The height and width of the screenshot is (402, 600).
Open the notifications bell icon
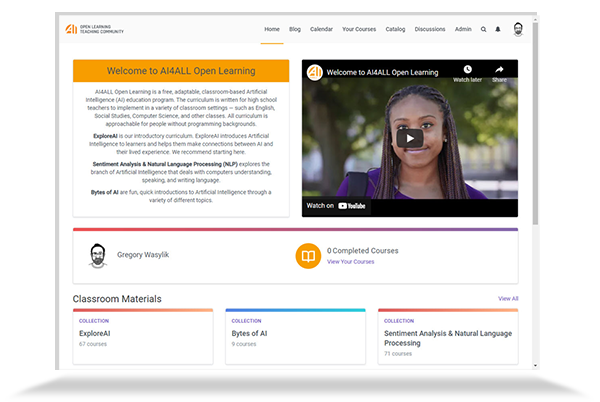tap(498, 29)
